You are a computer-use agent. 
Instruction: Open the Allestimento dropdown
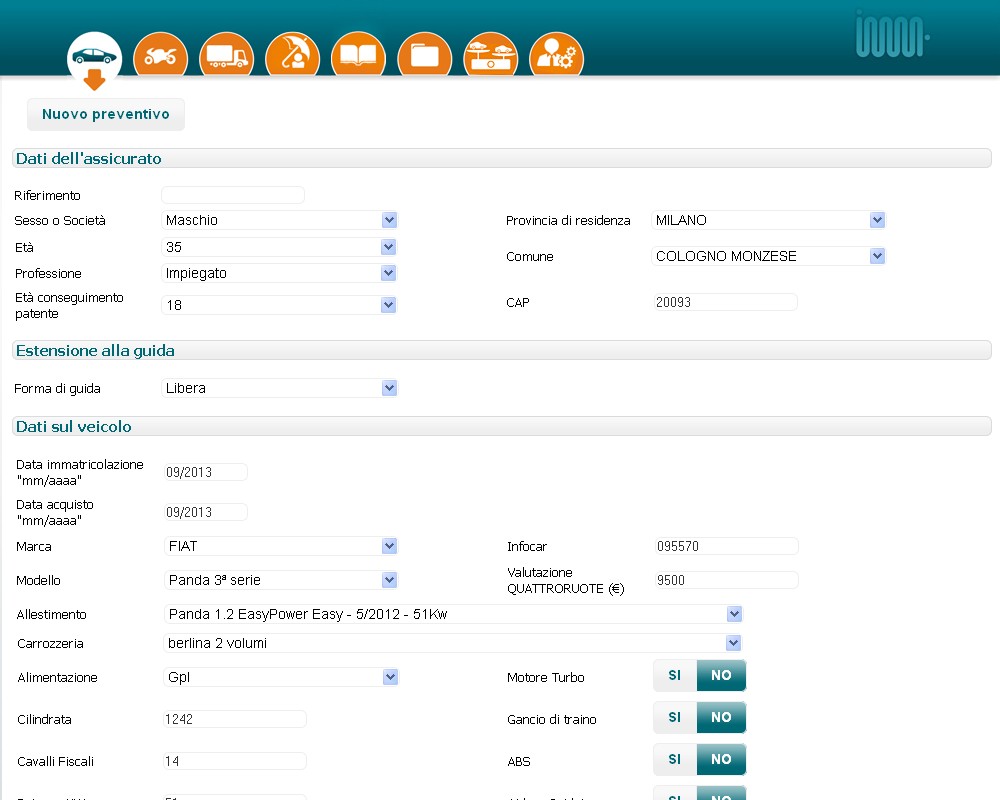click(x=453, y=614)
